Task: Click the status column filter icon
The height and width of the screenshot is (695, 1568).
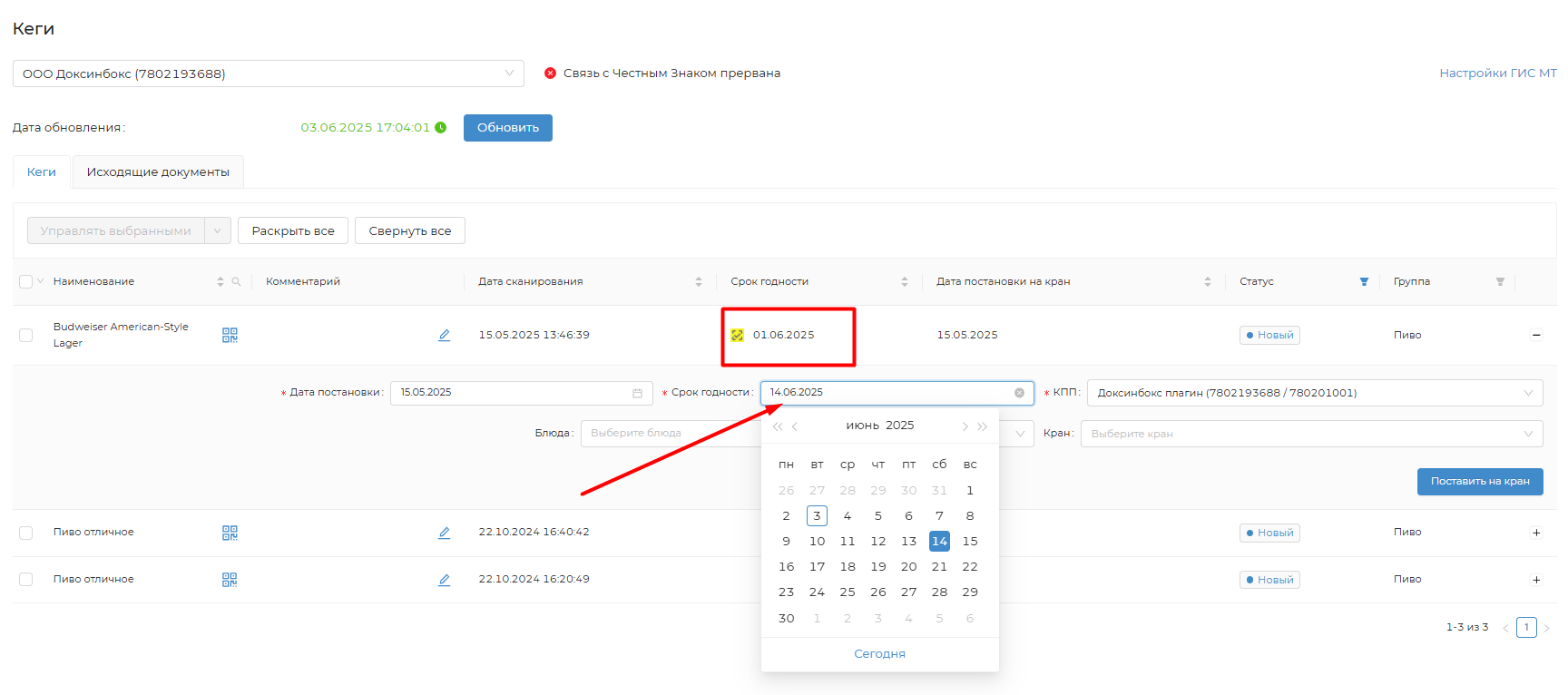Action: tap(1364, 282)
